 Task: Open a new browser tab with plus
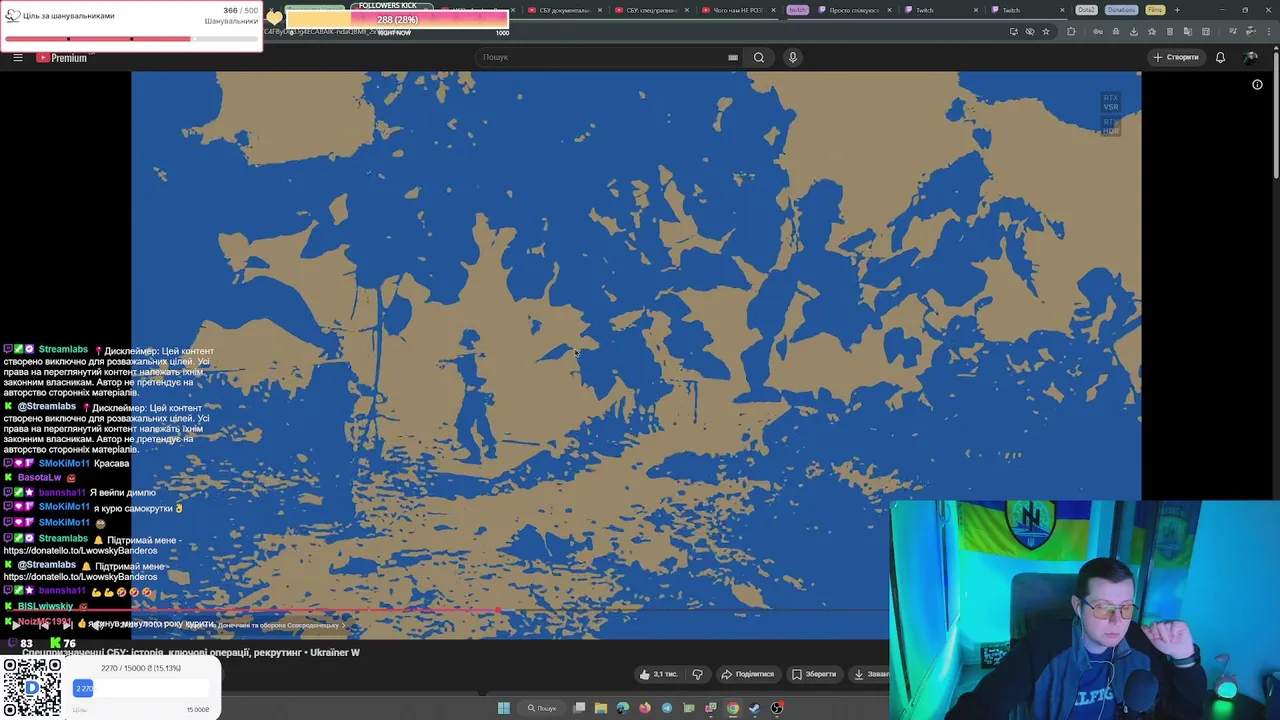tap(1176, 10)
